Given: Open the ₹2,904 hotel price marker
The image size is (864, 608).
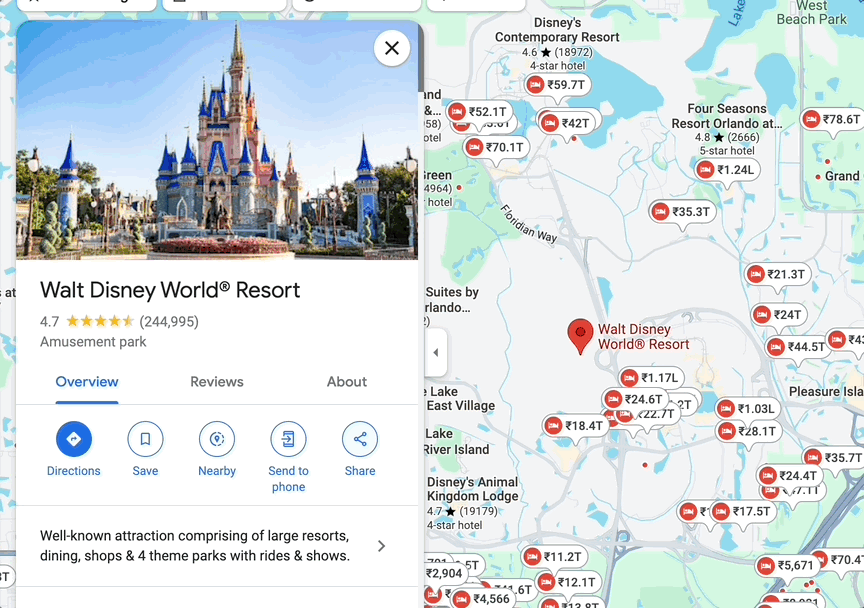Looking at the screenshot, I should (x=444, y=573).
